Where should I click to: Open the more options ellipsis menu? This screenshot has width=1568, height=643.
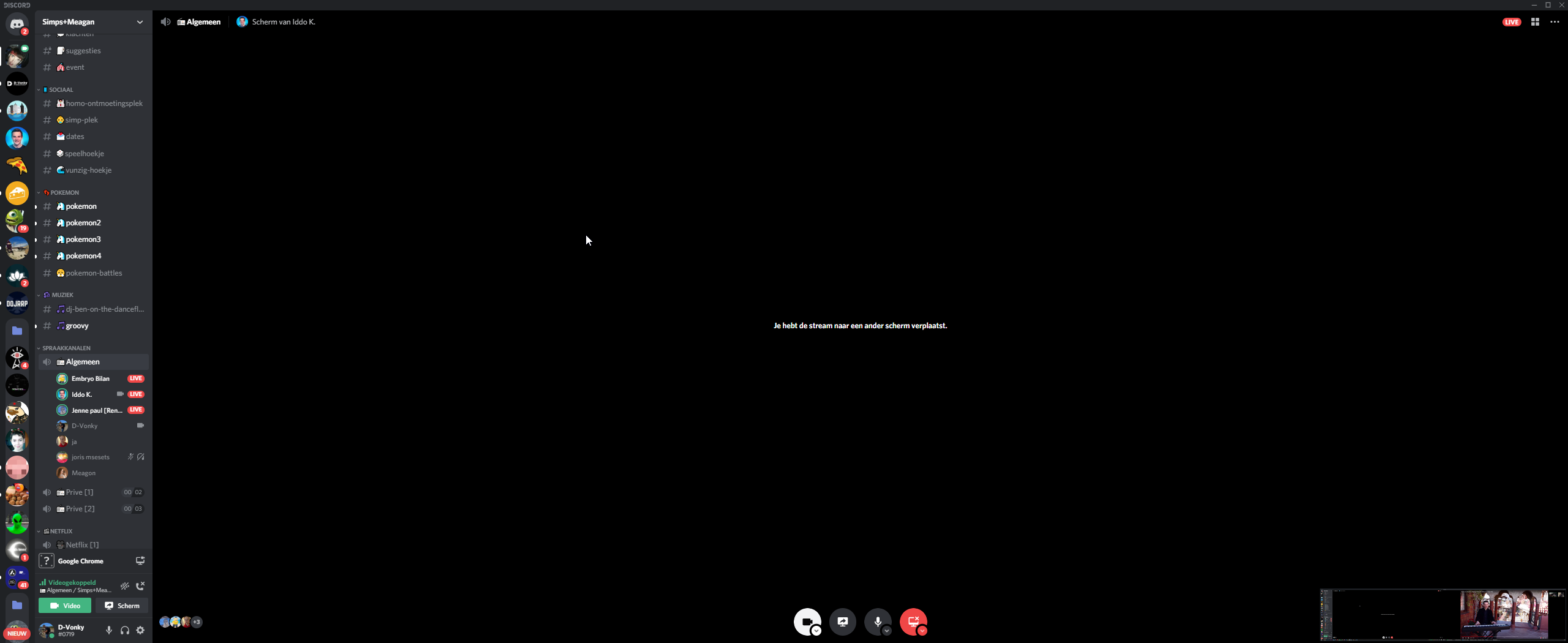tap(1555, 22)
